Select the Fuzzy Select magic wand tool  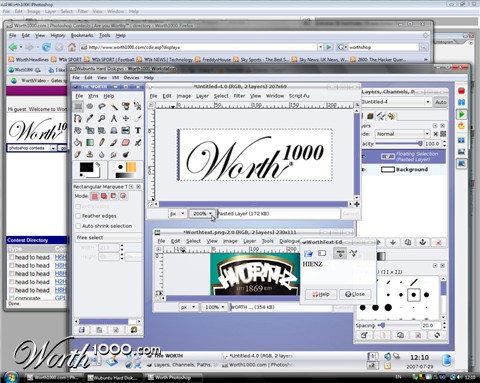114,106
